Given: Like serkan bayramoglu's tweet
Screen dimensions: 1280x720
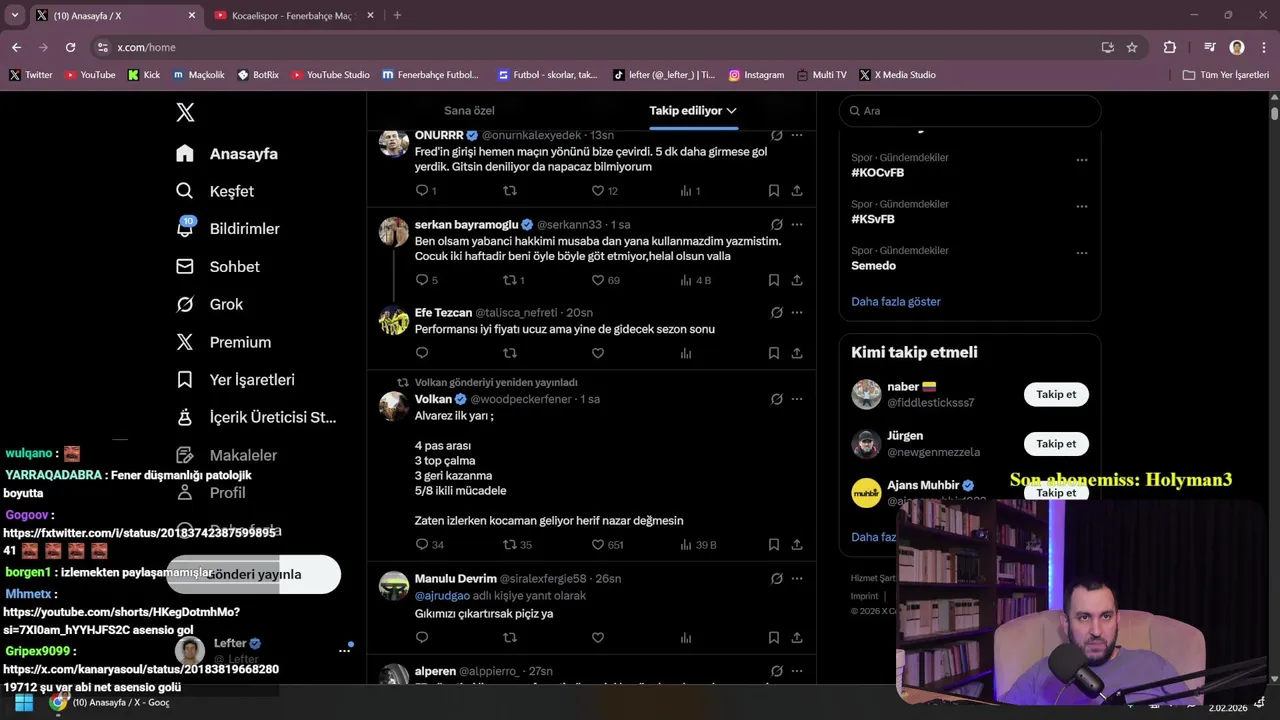Looking at the screenshot, I should point(598,280).
